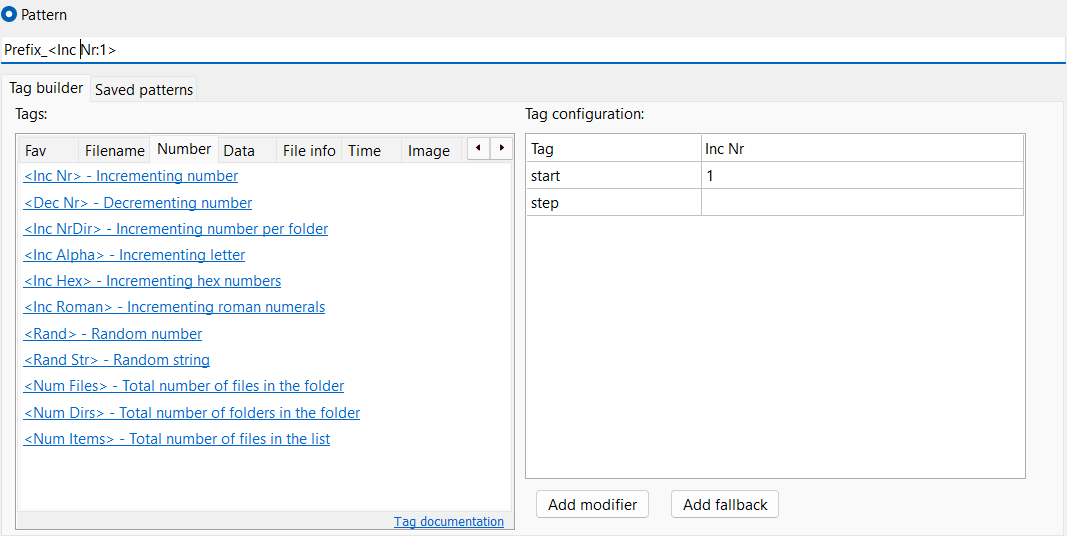
Task: Insert the Inc Alpha incrementing letter tag
Action: point(134,255)
